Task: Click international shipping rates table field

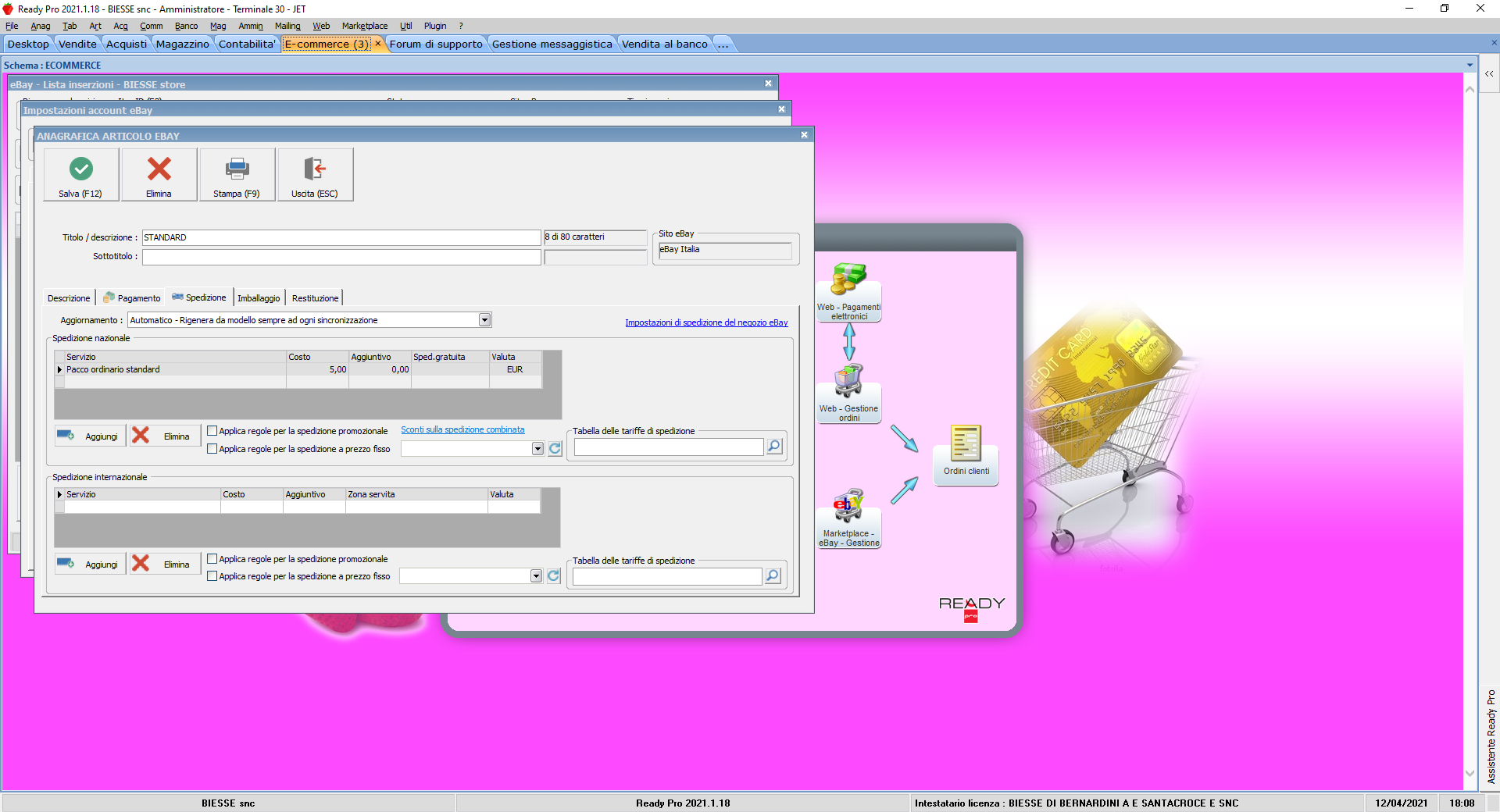Action: coord(667,576)
